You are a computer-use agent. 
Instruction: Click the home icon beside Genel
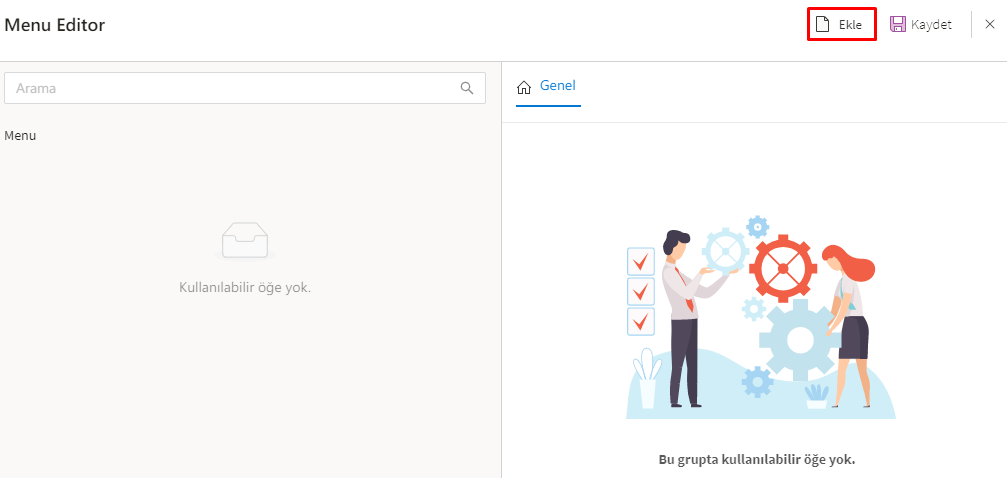(x=524, y=88)
